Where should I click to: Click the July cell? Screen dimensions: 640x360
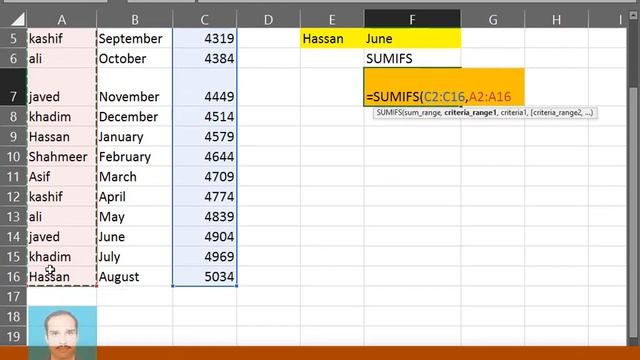pos(135,257)
